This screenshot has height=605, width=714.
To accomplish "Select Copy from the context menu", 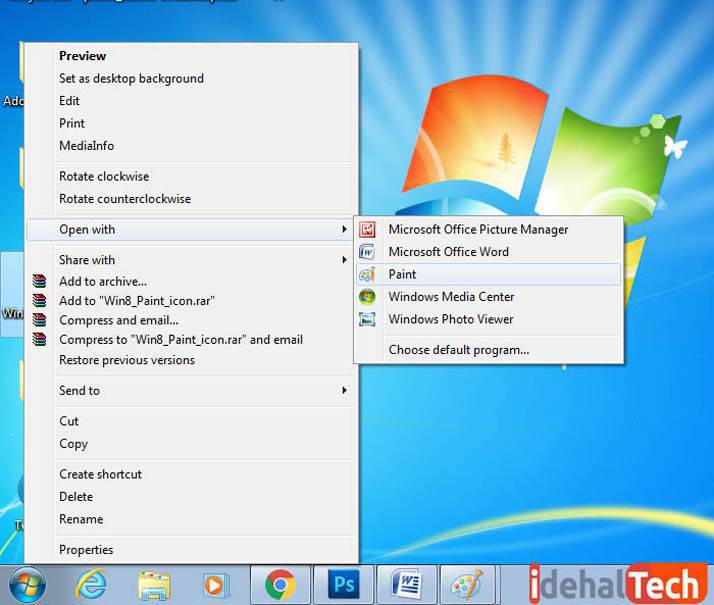I will [x=191, y=443].
